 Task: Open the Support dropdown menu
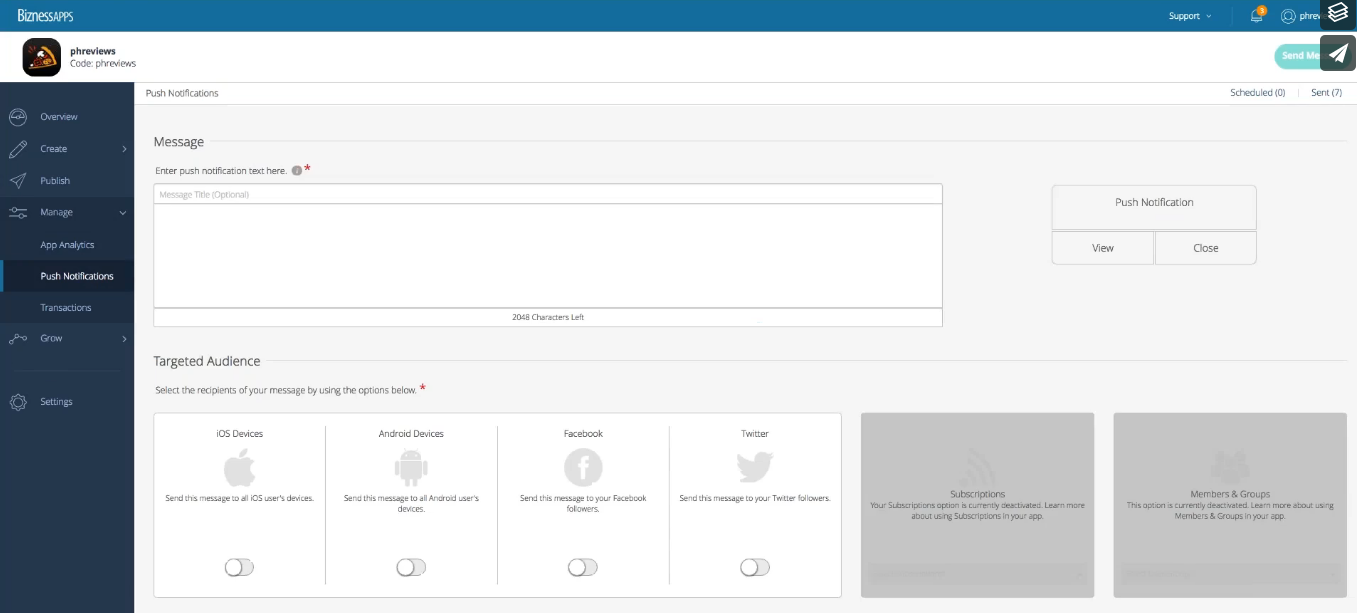1189,16
